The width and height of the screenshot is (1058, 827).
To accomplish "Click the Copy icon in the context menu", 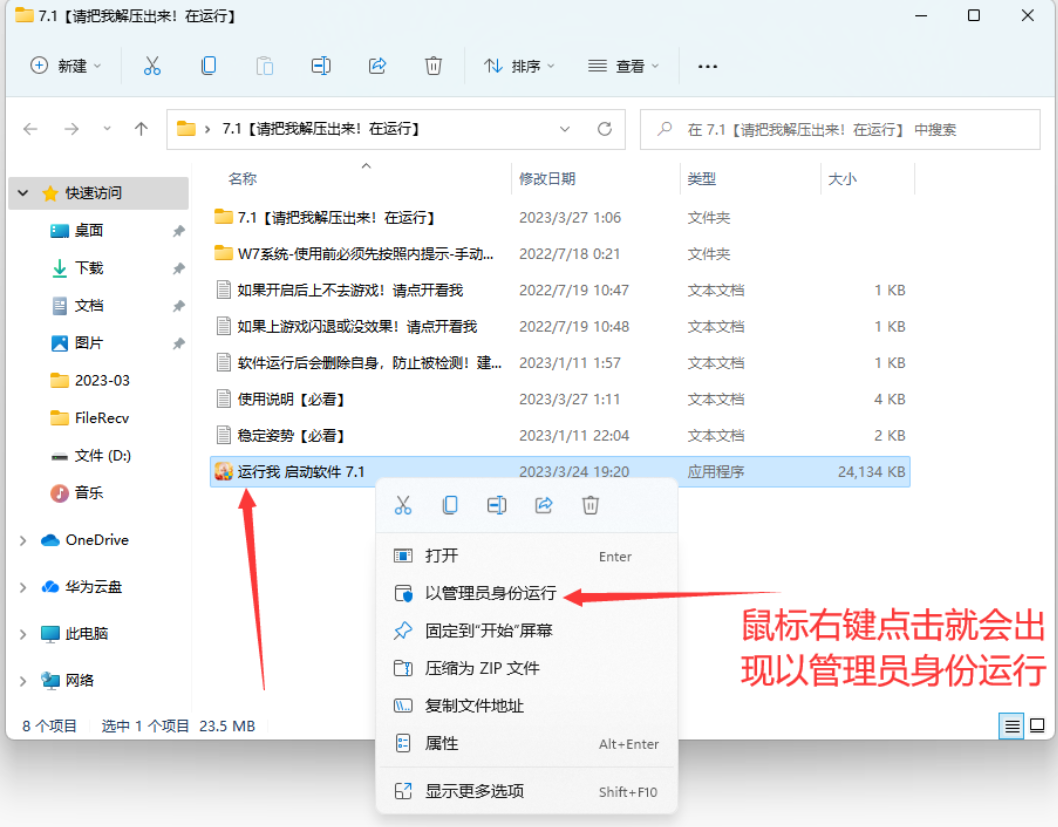I will [x=450, y=505].
